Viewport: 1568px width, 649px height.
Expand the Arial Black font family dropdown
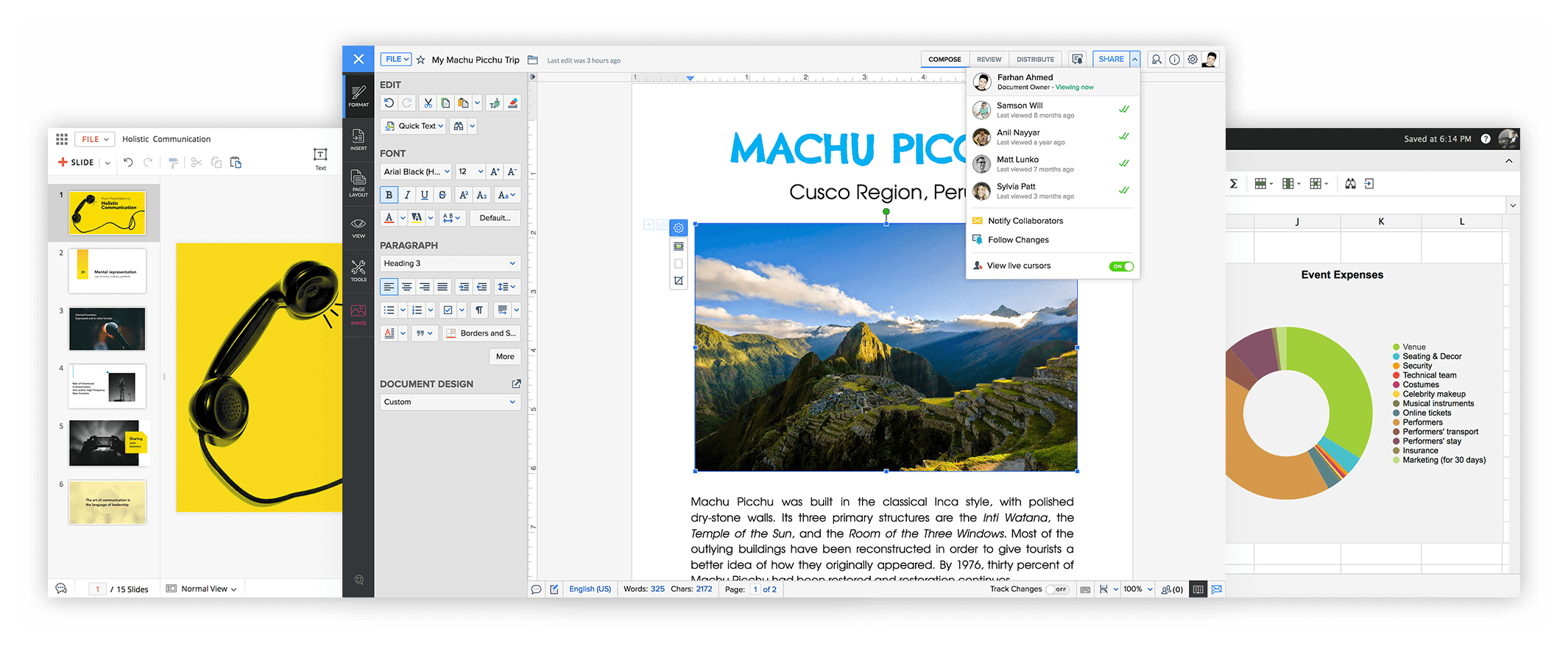pos(416,171)
